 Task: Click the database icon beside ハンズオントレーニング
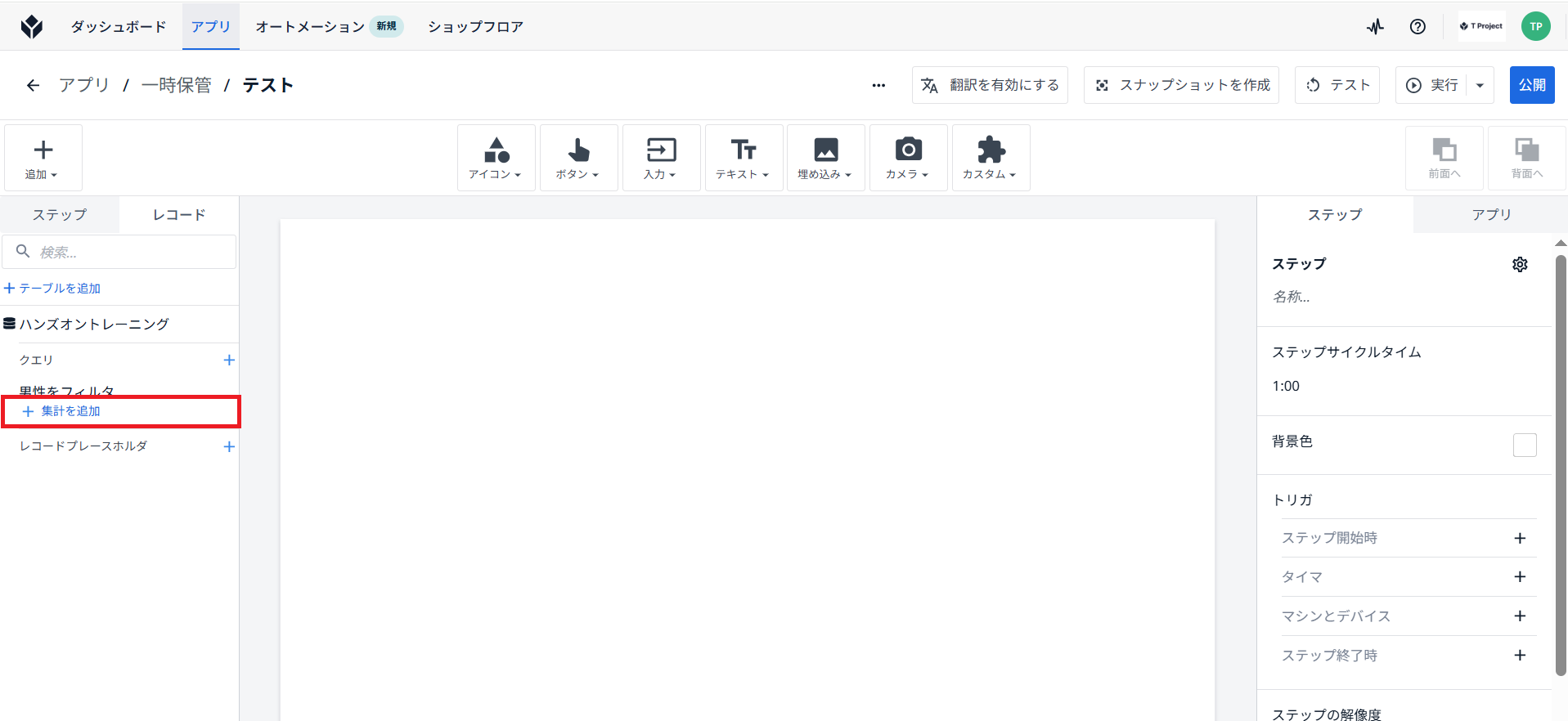click(x=10, y=324)
